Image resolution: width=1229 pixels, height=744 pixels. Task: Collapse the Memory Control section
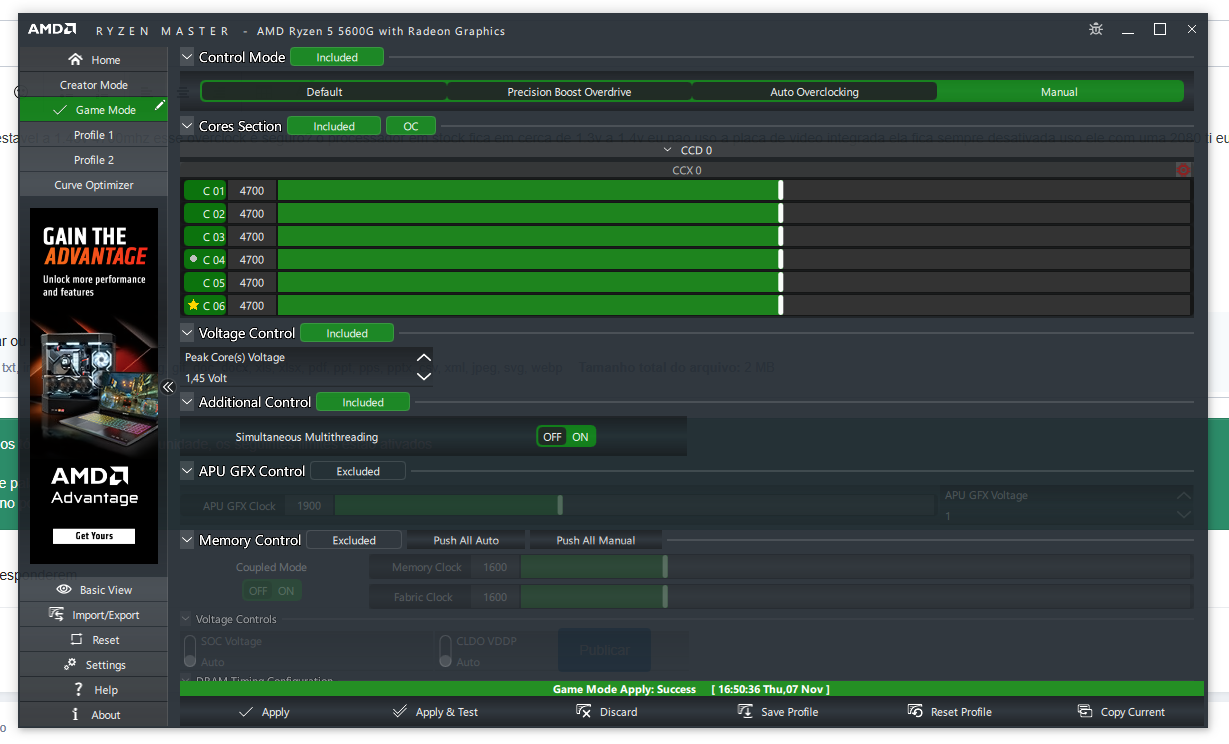[x=187, y=540]
